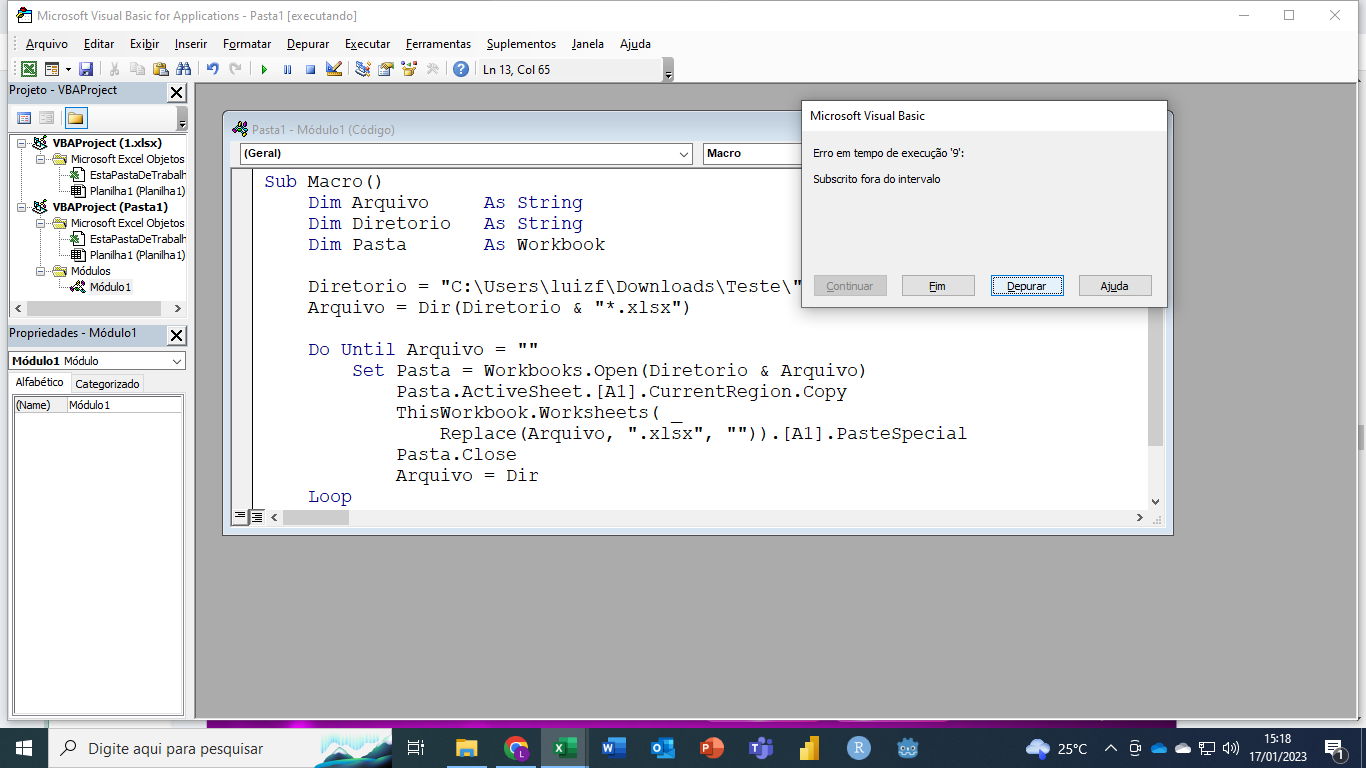The height and width of the screenshot is (768, 1366).
Task: Open the Formatar menu
Action: (247, 44)
